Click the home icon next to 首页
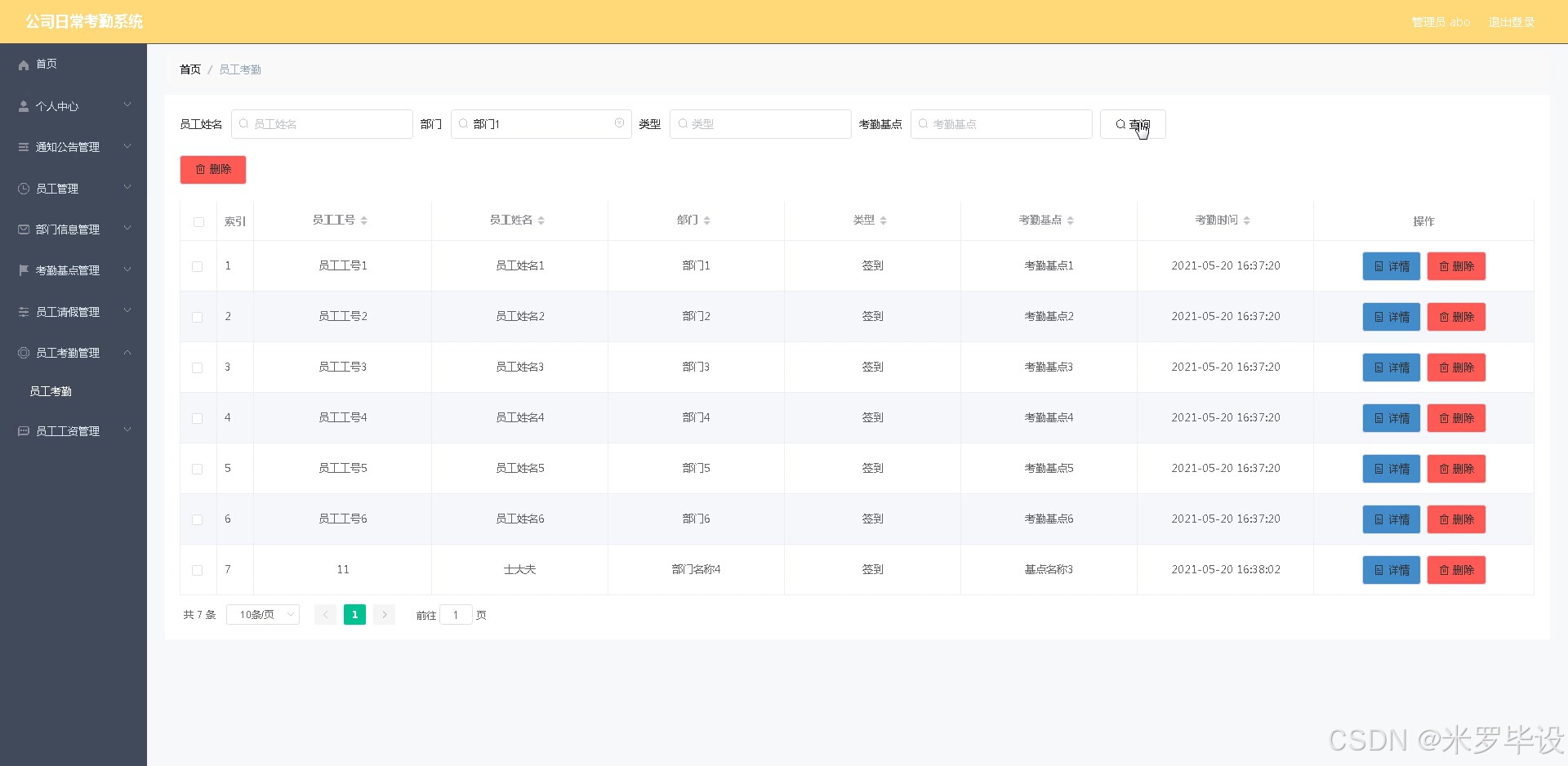This screenshot has width=1568, height=766. coord(24,65)
